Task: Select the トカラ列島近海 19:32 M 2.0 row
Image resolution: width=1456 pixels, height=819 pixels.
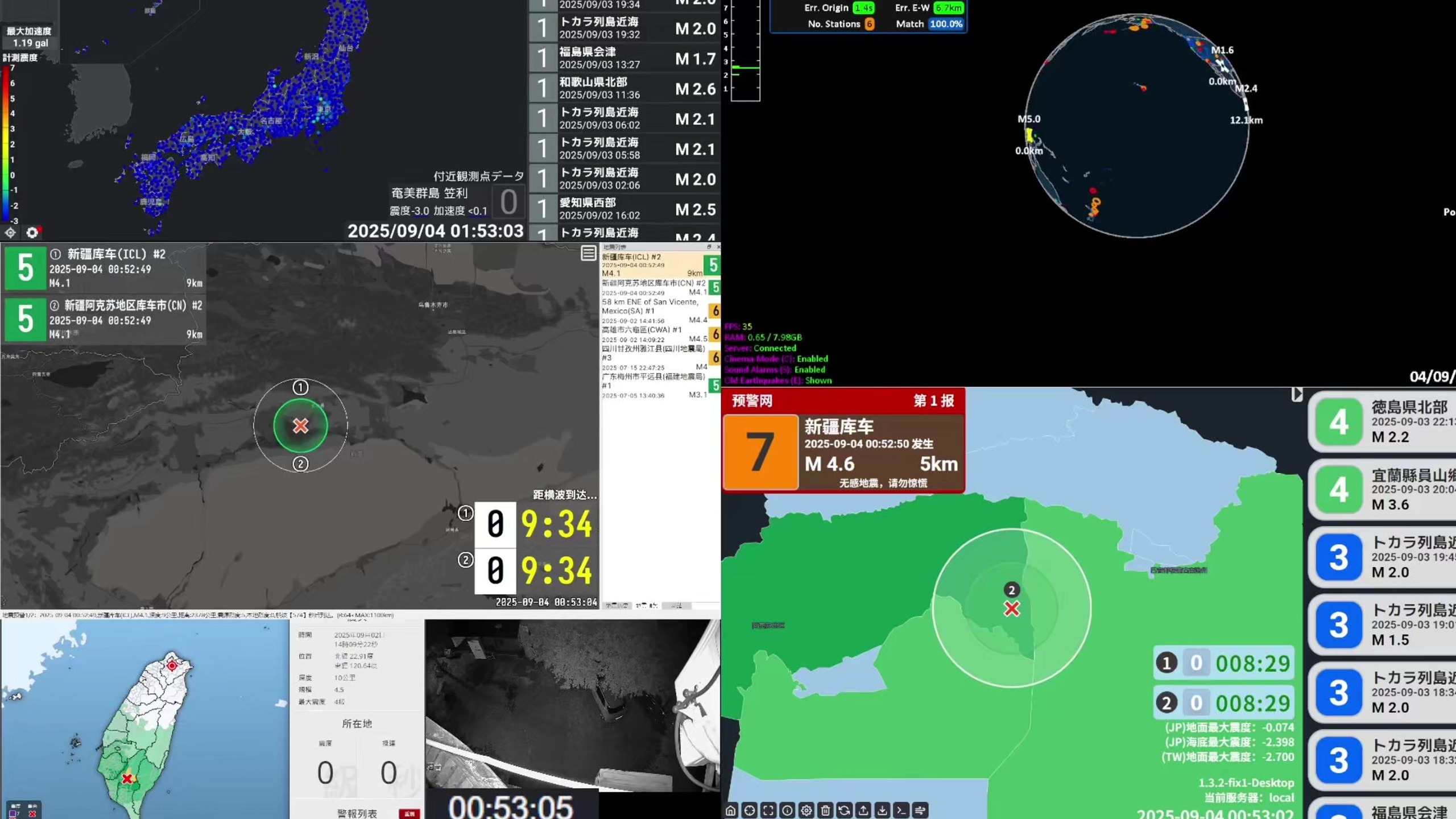Action: [x=624, y=28]
